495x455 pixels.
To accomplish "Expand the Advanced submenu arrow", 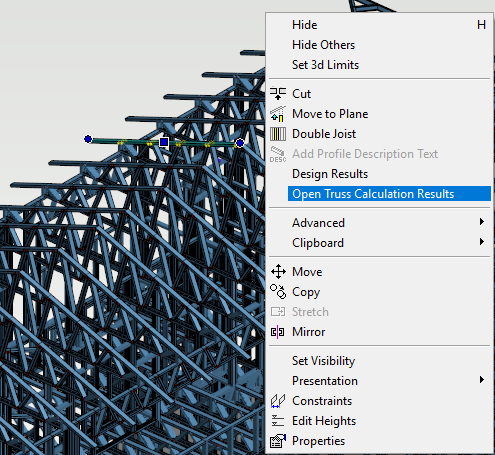I will click(482, 222).
